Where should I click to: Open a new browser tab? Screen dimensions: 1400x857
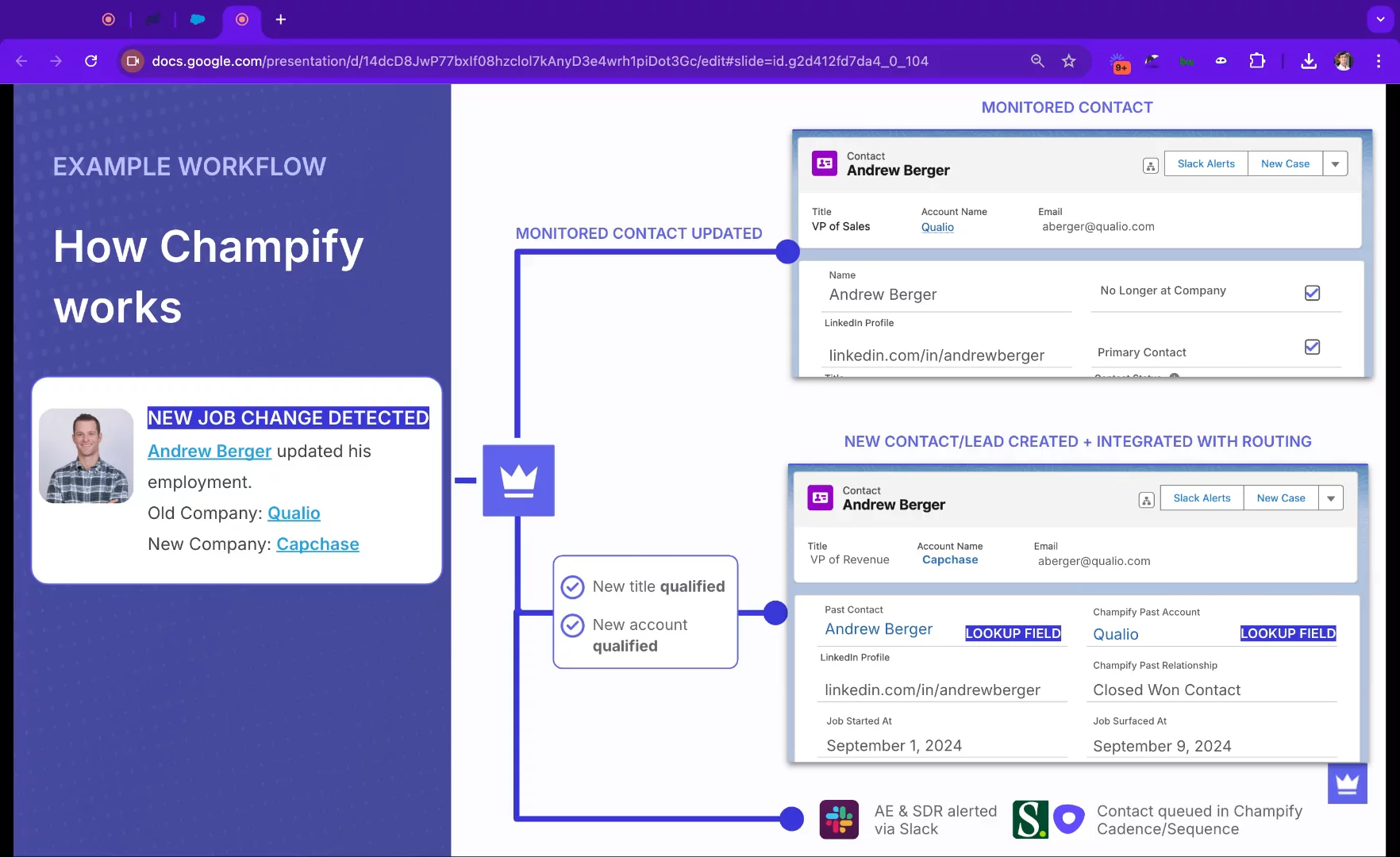point(281,19)
